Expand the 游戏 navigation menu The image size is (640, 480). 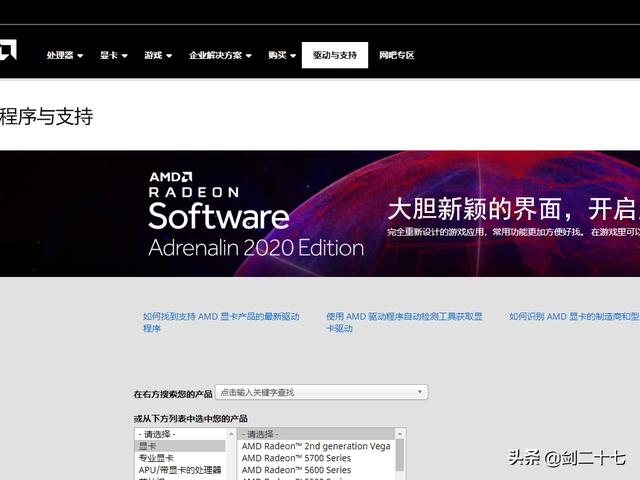tap(157, 55)
